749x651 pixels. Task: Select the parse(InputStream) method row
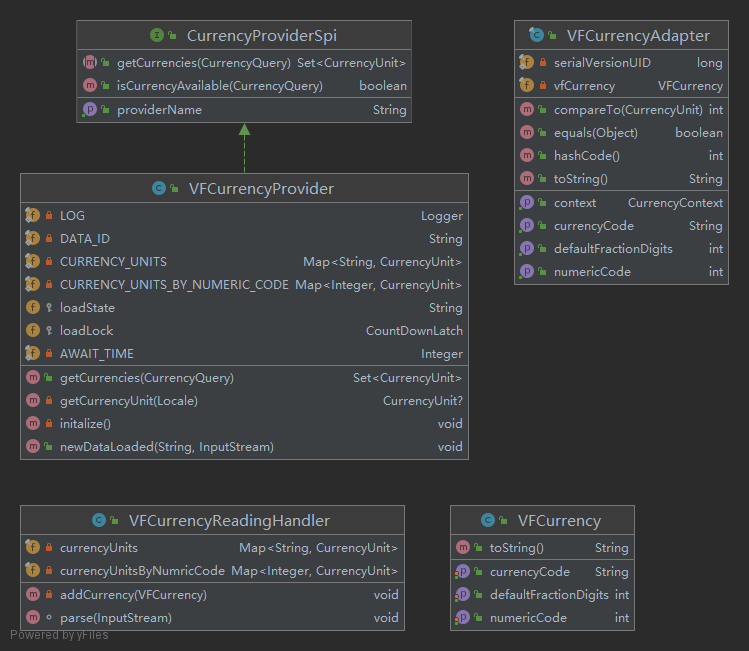[213, 618]
